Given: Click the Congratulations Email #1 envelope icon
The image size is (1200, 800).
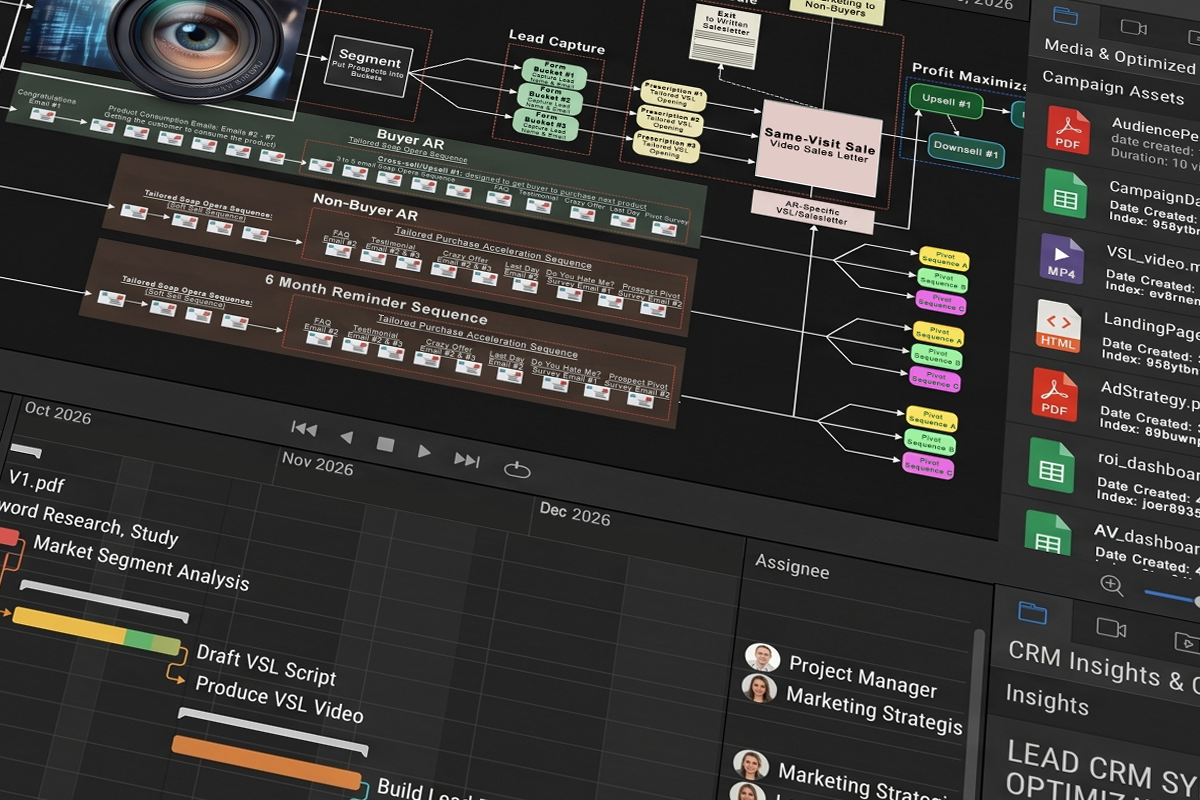Looking at the screenshot, I should (x=42, y=115).
